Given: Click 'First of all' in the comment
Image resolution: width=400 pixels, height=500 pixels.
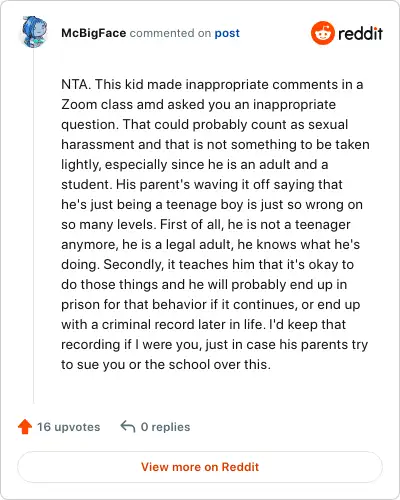Looking at the screenshot, I should pos(191,224).
